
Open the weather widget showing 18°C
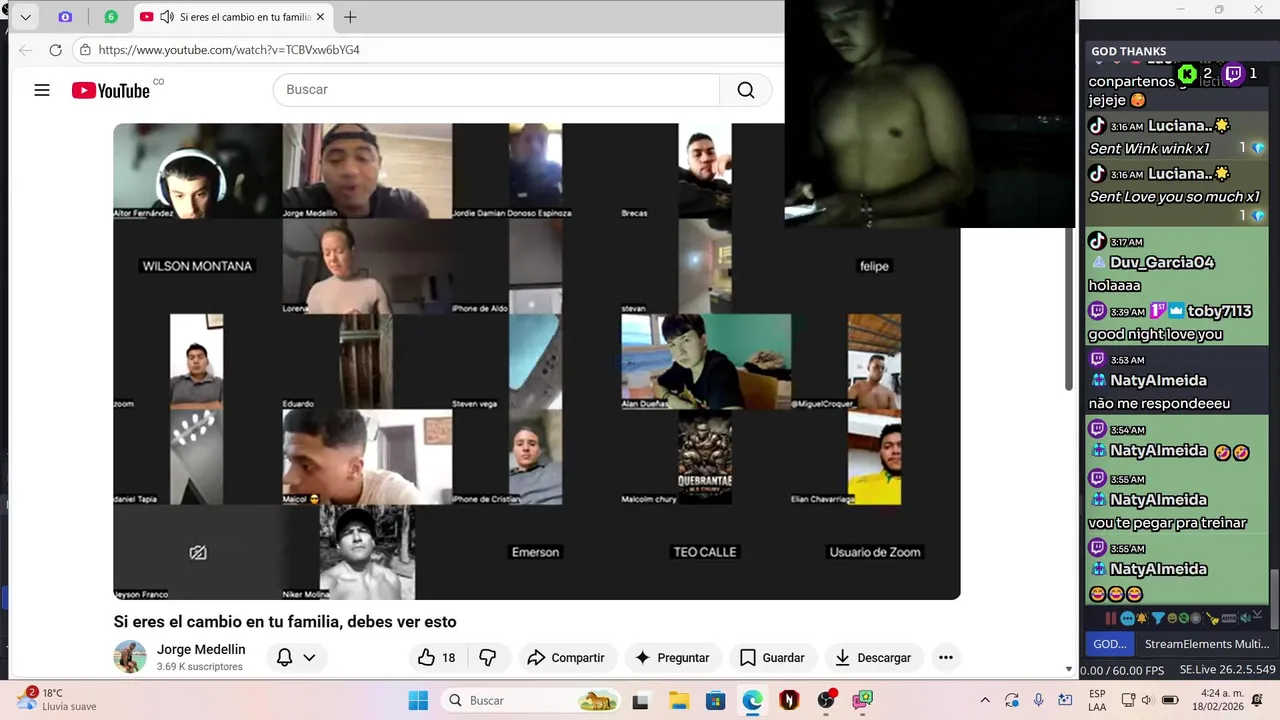coord(57,699)
